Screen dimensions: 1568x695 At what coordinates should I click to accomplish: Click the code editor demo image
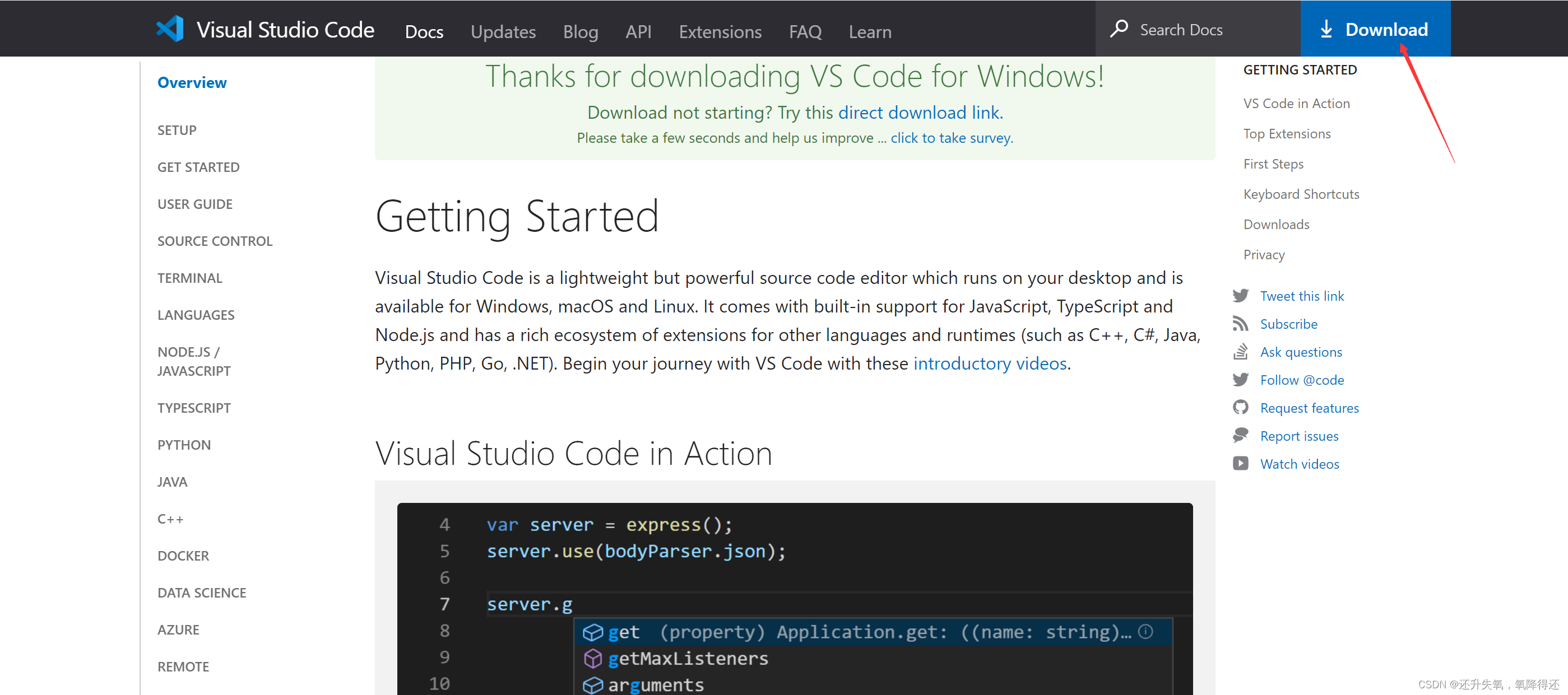click(x=795, y=599)
